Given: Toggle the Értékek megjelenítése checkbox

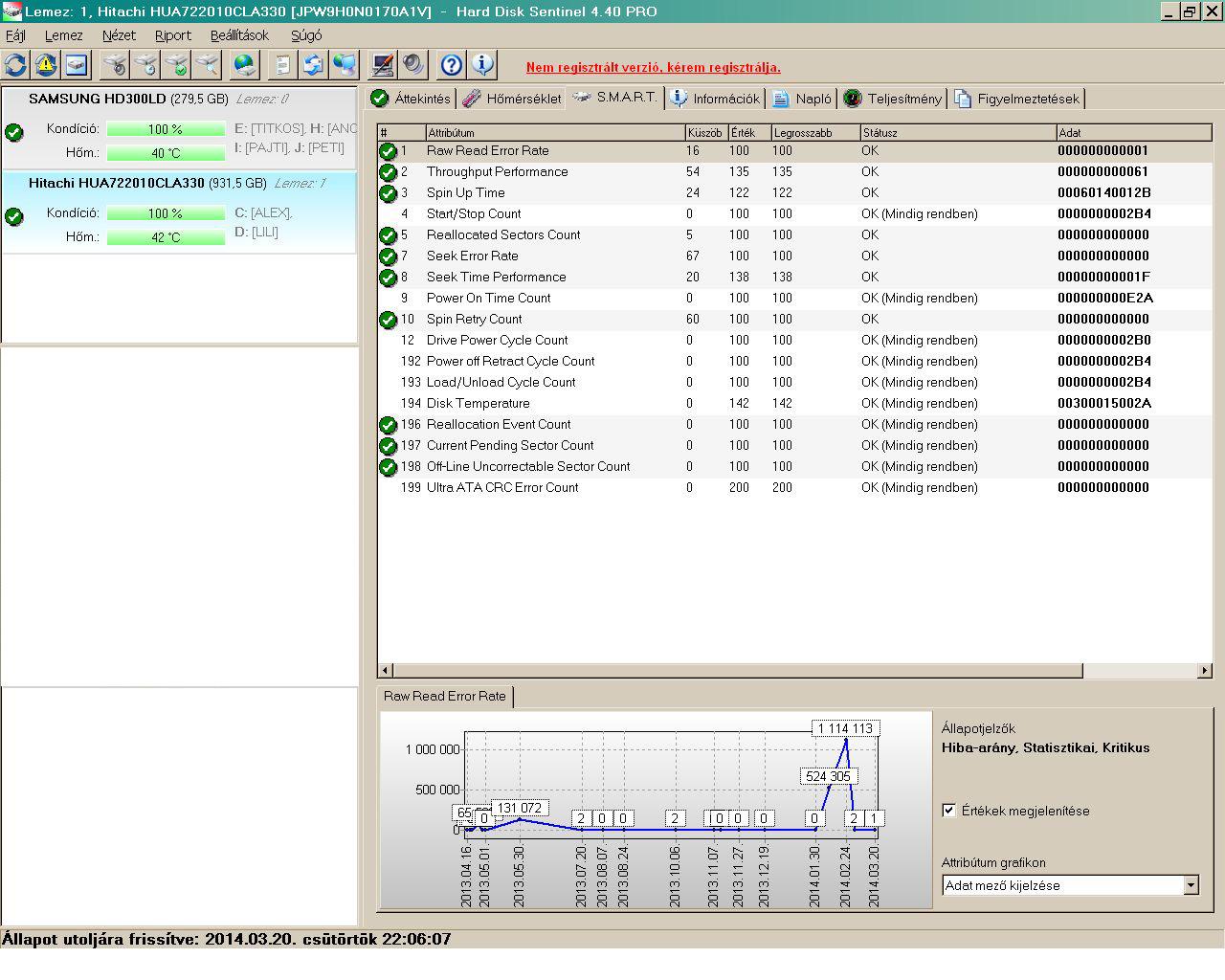Looking at the screenshot, I should pyautogui.click(x=949, y=811).
